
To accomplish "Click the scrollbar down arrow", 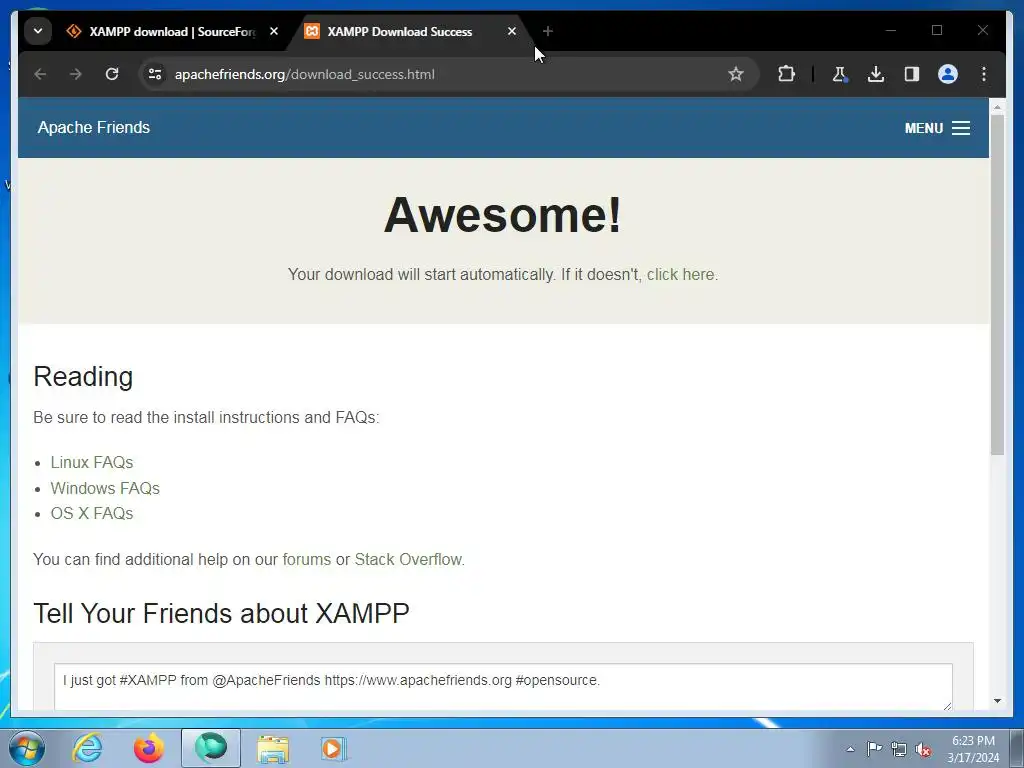I will point(997,701).
